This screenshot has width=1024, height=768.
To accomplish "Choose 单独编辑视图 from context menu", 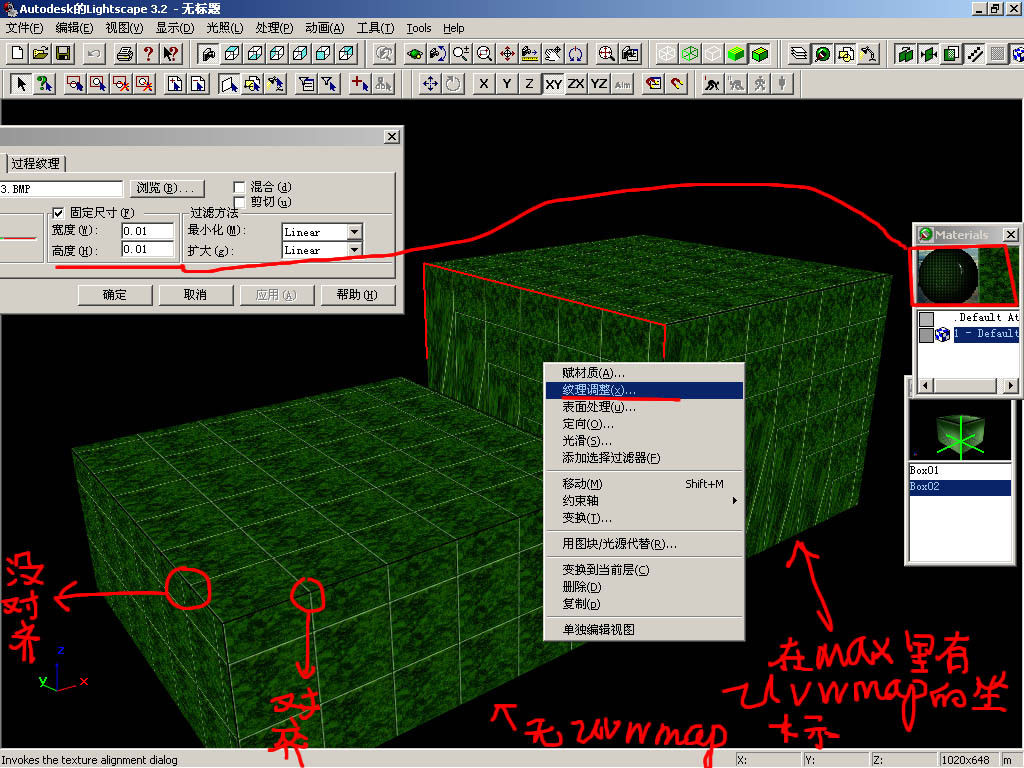I will 645,630.
